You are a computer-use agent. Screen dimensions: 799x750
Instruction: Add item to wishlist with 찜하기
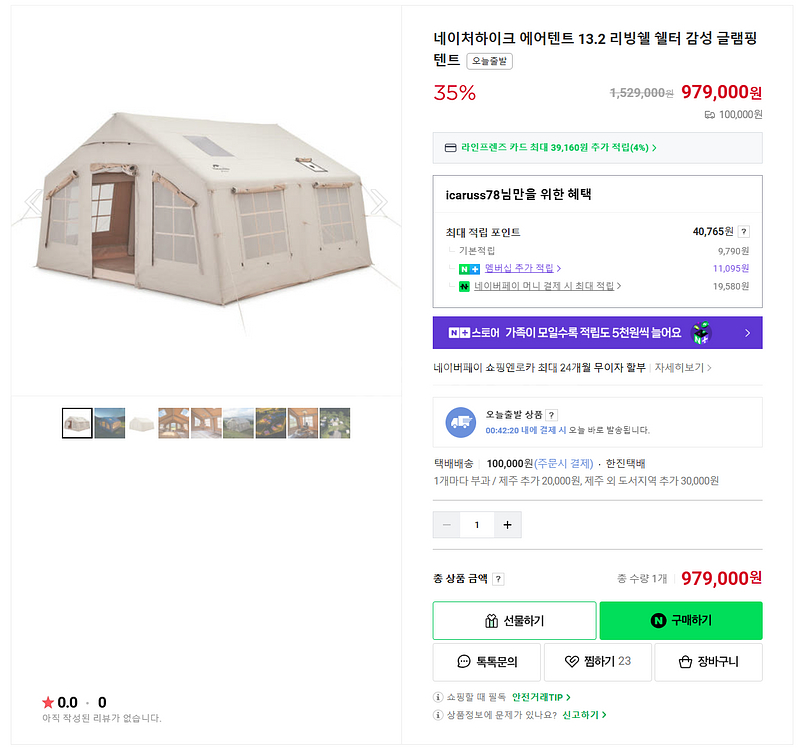597,662
